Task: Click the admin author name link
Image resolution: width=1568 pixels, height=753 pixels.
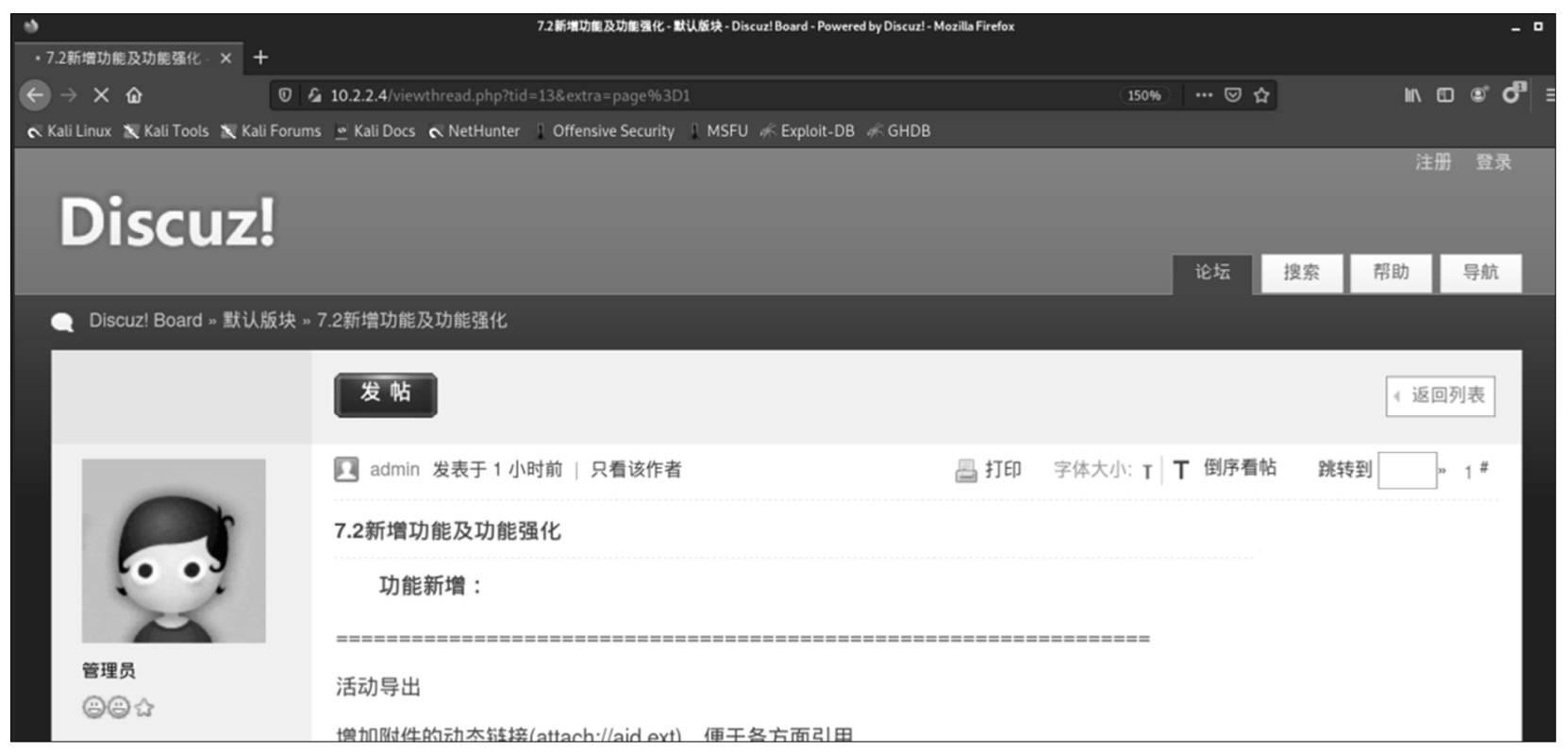Action: (x=394, y=469)
